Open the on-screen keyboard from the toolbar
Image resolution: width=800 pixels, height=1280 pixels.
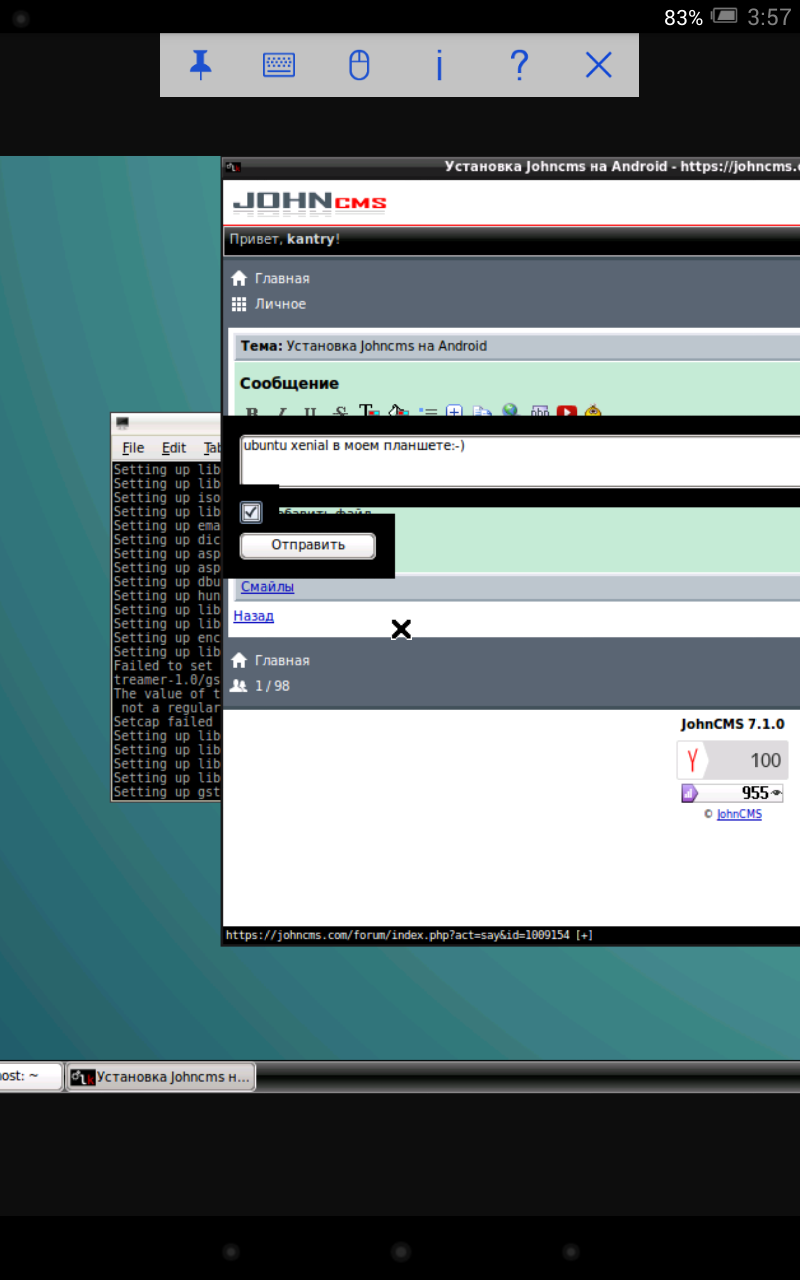(279, 66)
